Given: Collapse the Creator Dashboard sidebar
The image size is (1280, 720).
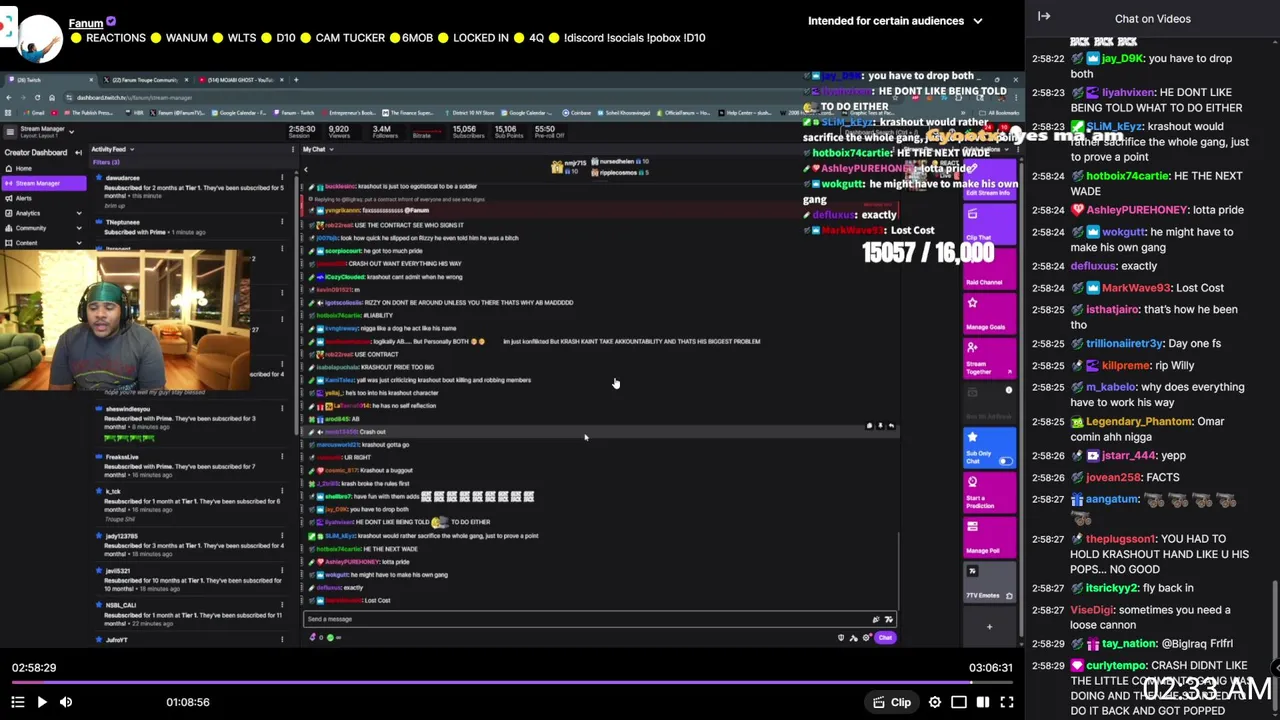Looking at the screenshot, I should click(78, 153).
